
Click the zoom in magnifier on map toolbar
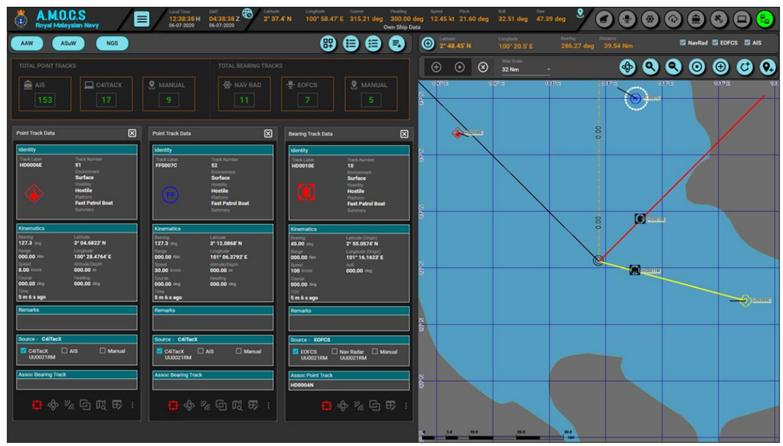[651, 67]
